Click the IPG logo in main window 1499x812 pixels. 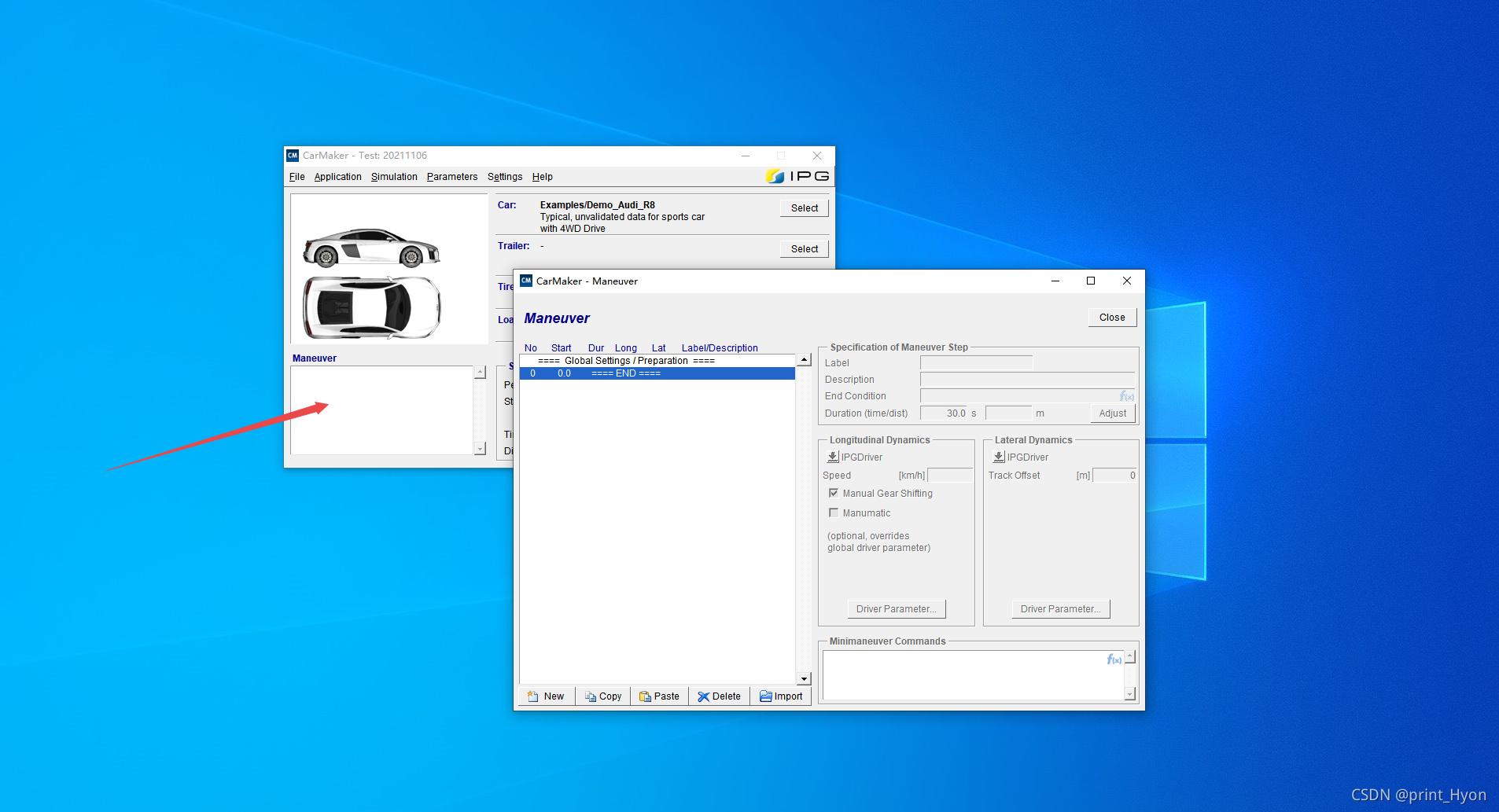coord(797,176)
